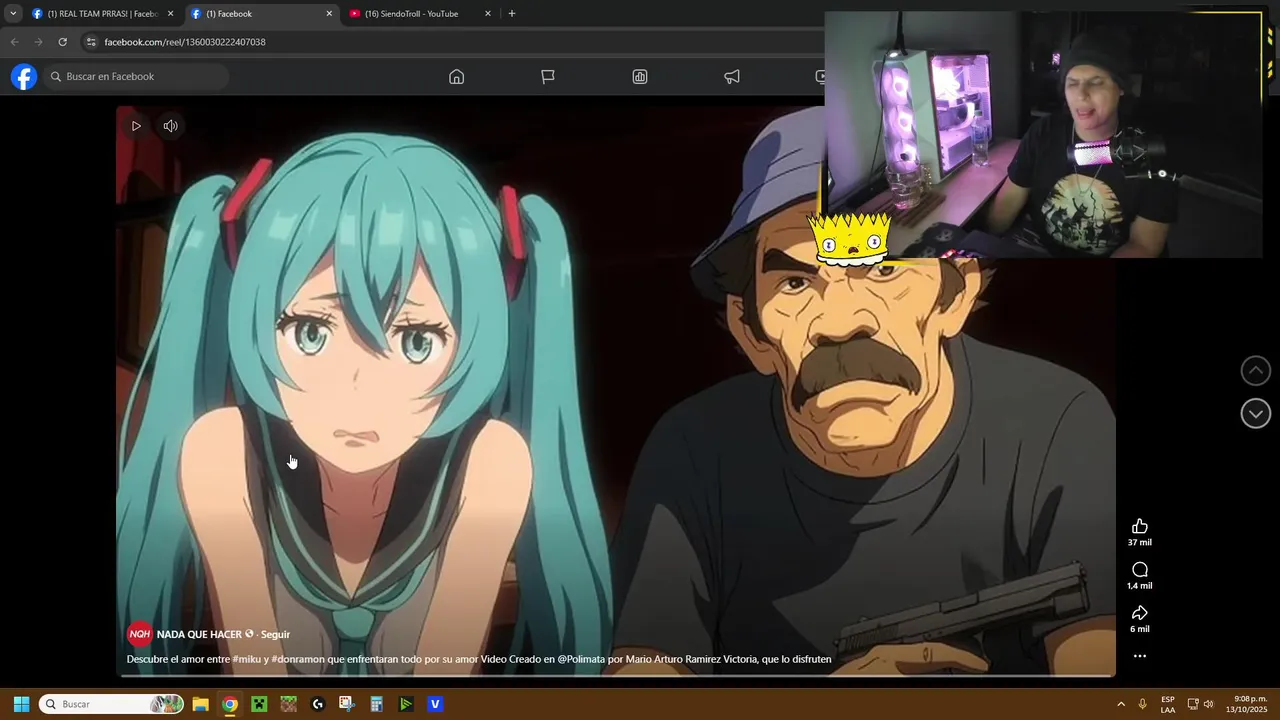The height and width of the screenshot is (720, 1280).
Task: Open Minecraft creeper icon in taskbar
Action: click(x=259, y=704)
